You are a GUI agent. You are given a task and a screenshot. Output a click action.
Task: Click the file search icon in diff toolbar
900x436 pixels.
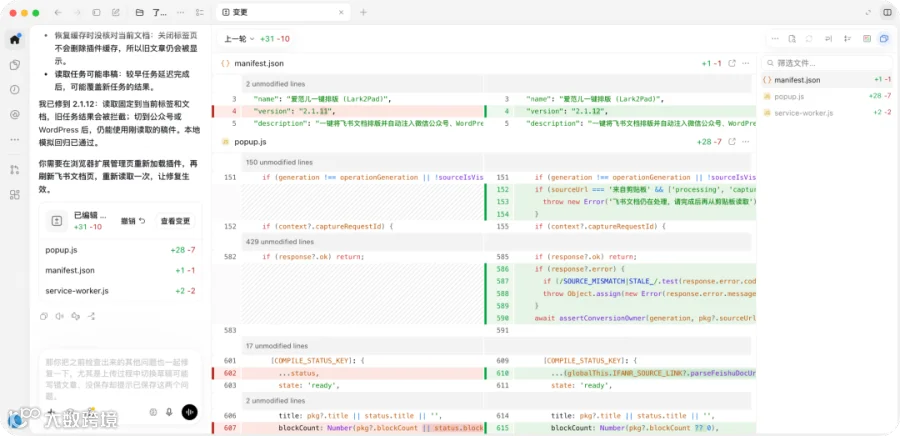[x=792, y=39]
